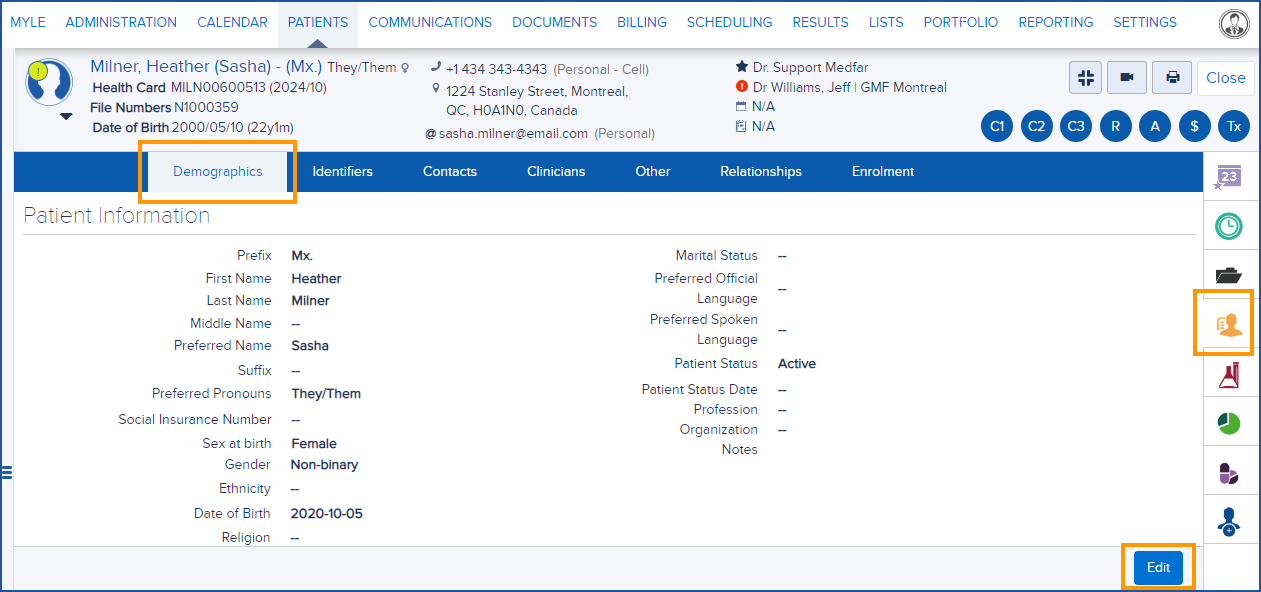Open the clock history sidebar icon
The width and height of the screenshot is (1261, 592).
(1230, 225)
